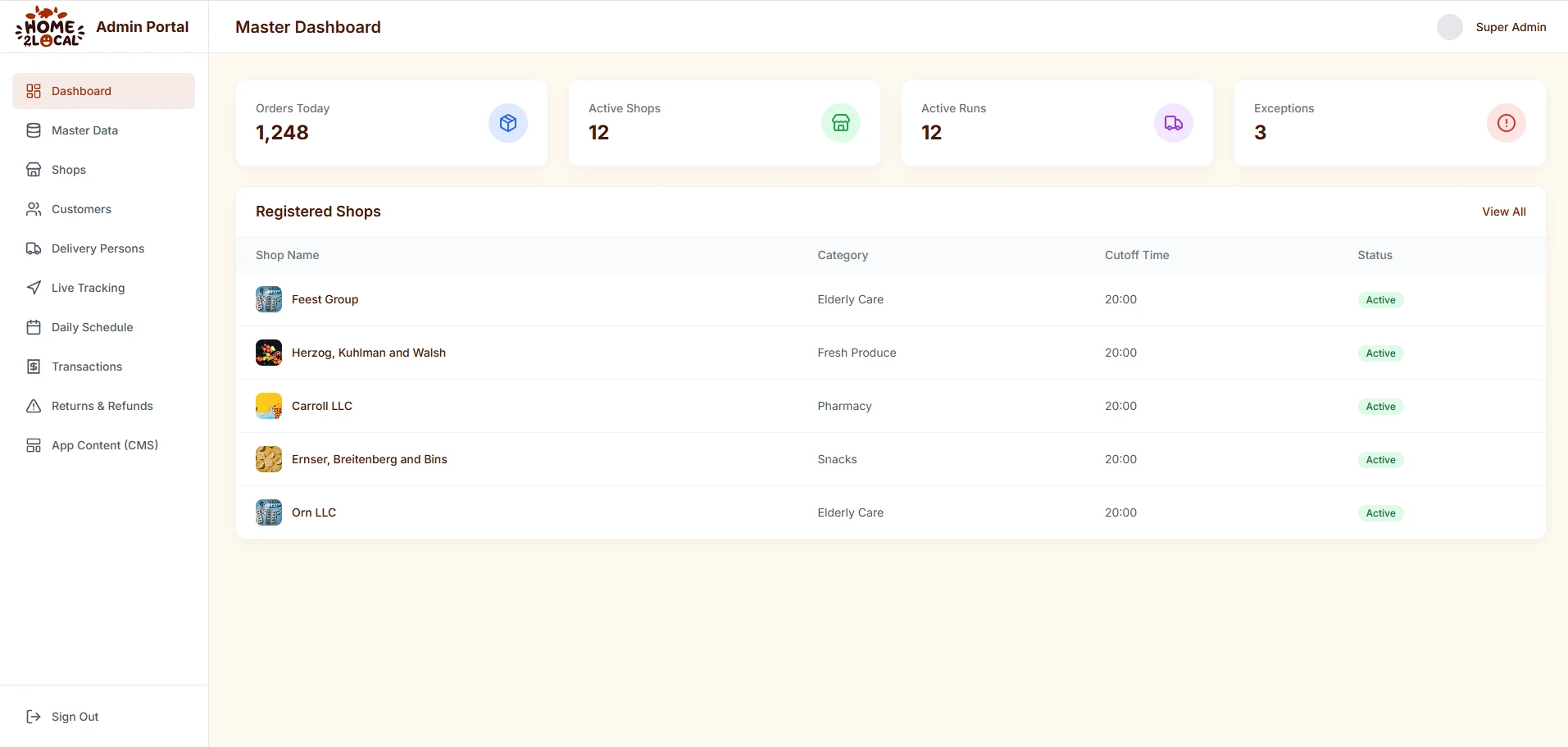Click Carroll LLC shop thumbnail
1568x747 pixels.
(x=269, y=406)
